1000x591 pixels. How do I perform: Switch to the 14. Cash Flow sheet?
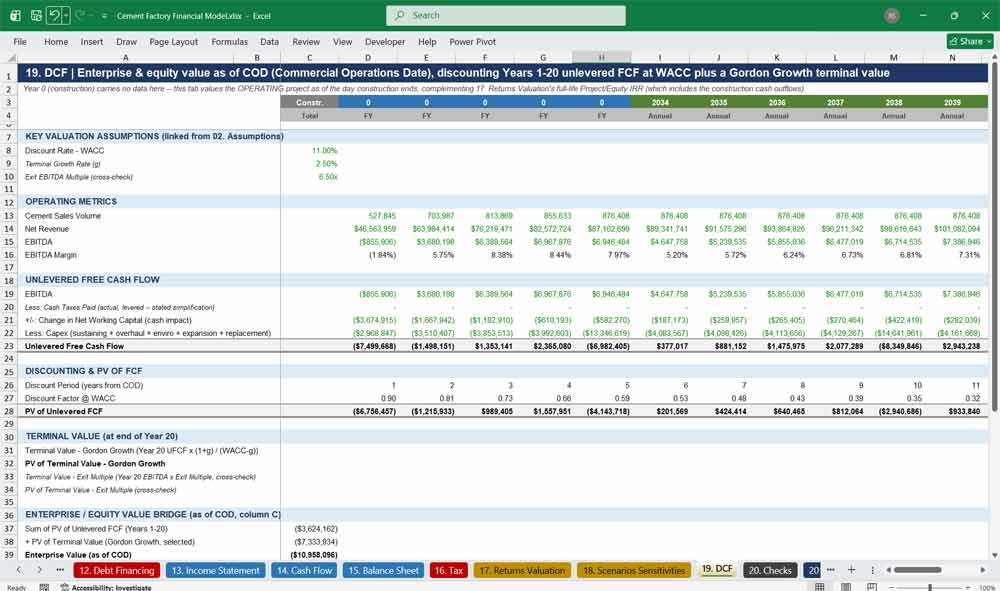point(304,571)
